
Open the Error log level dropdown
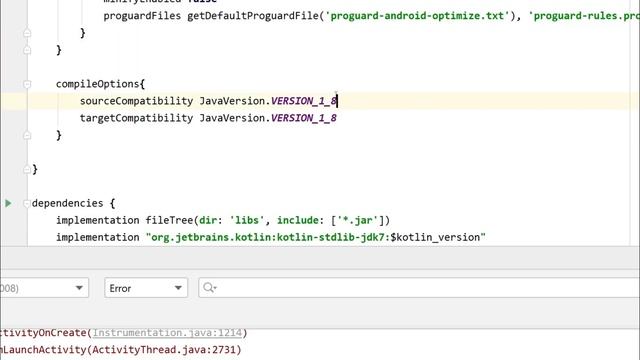coord(146,288)
